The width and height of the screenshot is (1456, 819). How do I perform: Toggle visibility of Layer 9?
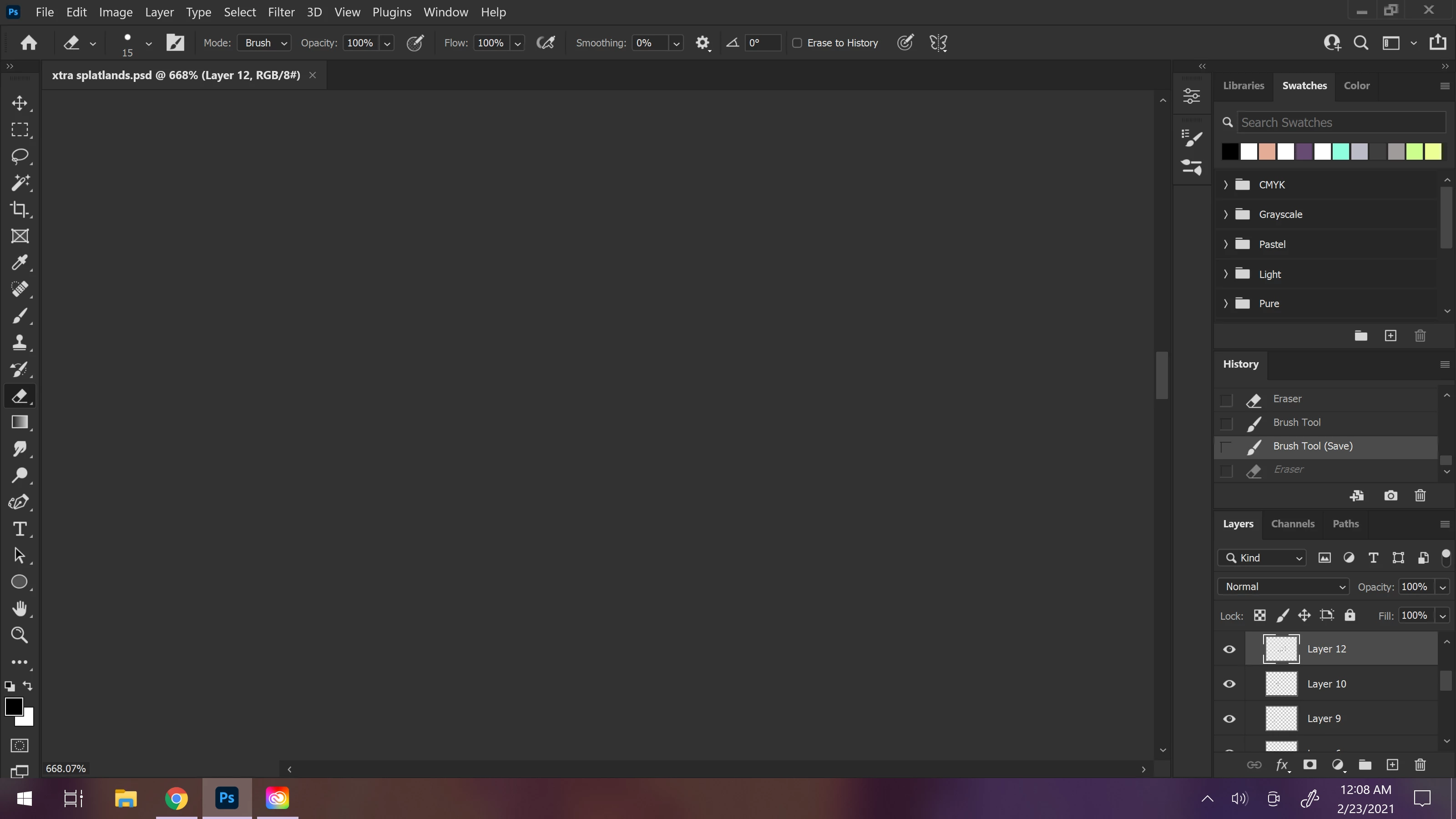pyautogui.click(x=1229, y=719)
